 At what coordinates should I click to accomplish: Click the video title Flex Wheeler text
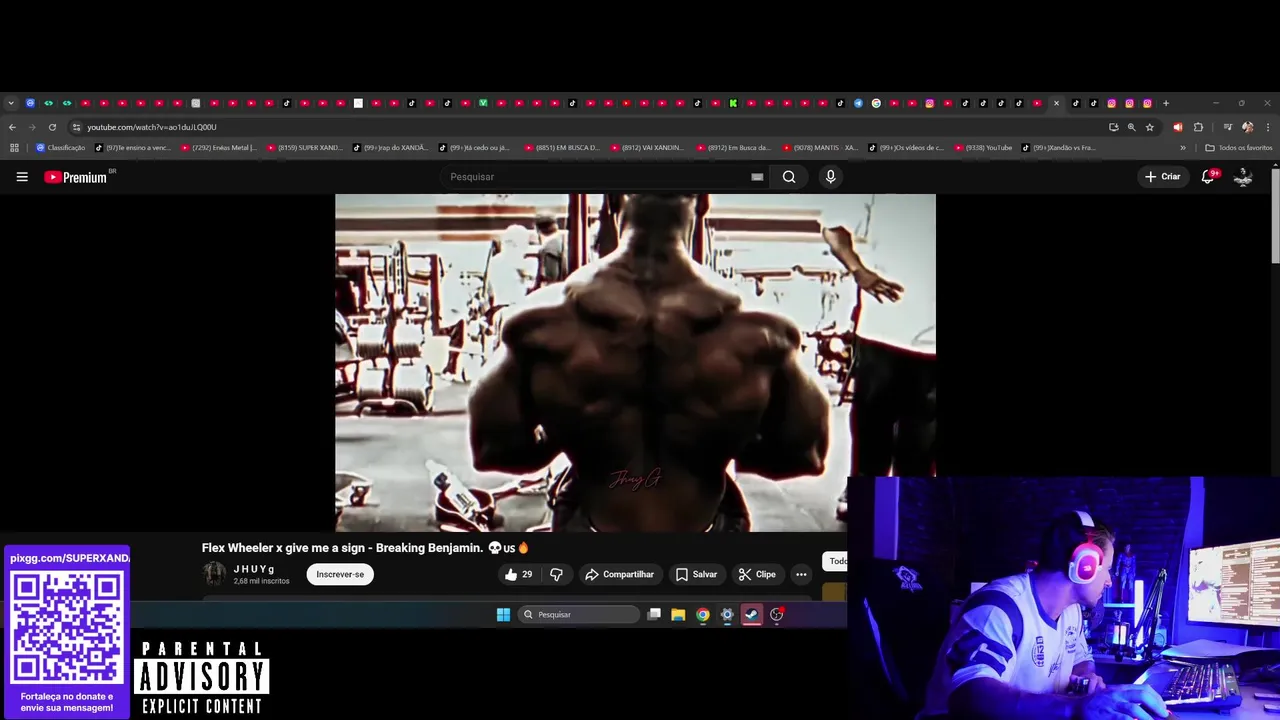click(365, 548)
